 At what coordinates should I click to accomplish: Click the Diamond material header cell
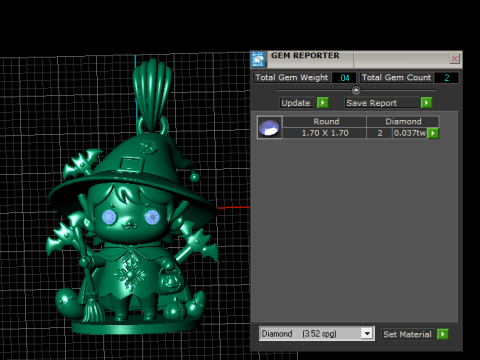(x=403, y=121)
